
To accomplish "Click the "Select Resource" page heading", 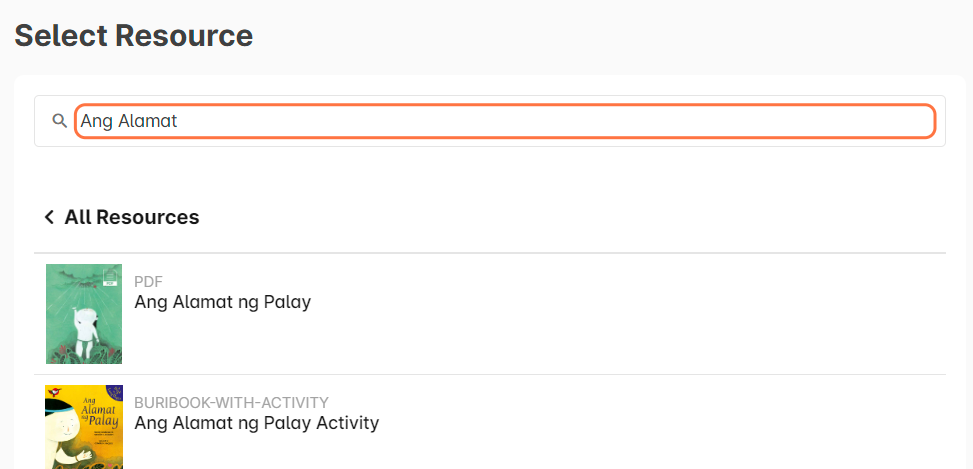I will pyautogui.click(x=133, y=36).
